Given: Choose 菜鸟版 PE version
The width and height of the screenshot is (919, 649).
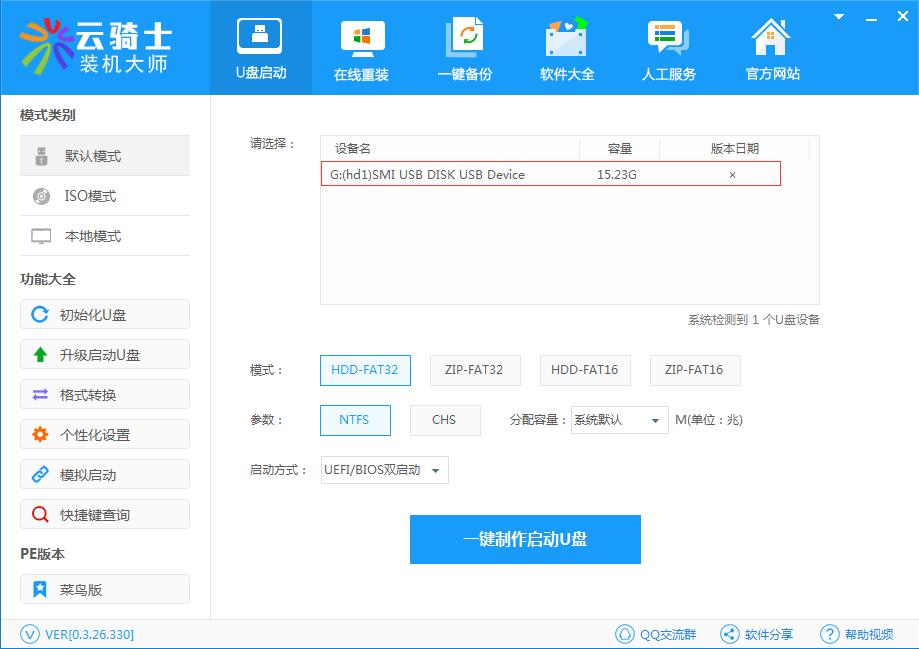Looking at the screenshot, I should (105, 589).
